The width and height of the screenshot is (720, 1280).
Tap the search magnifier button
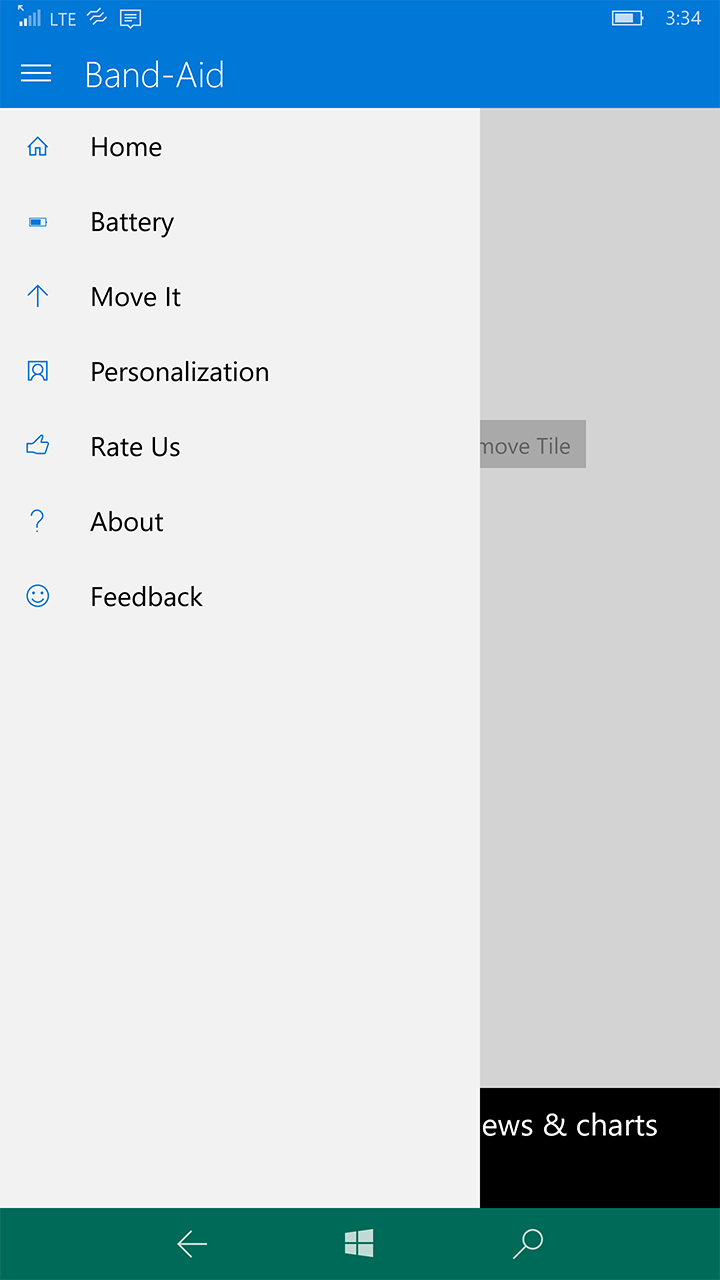tap(527, 1243)
